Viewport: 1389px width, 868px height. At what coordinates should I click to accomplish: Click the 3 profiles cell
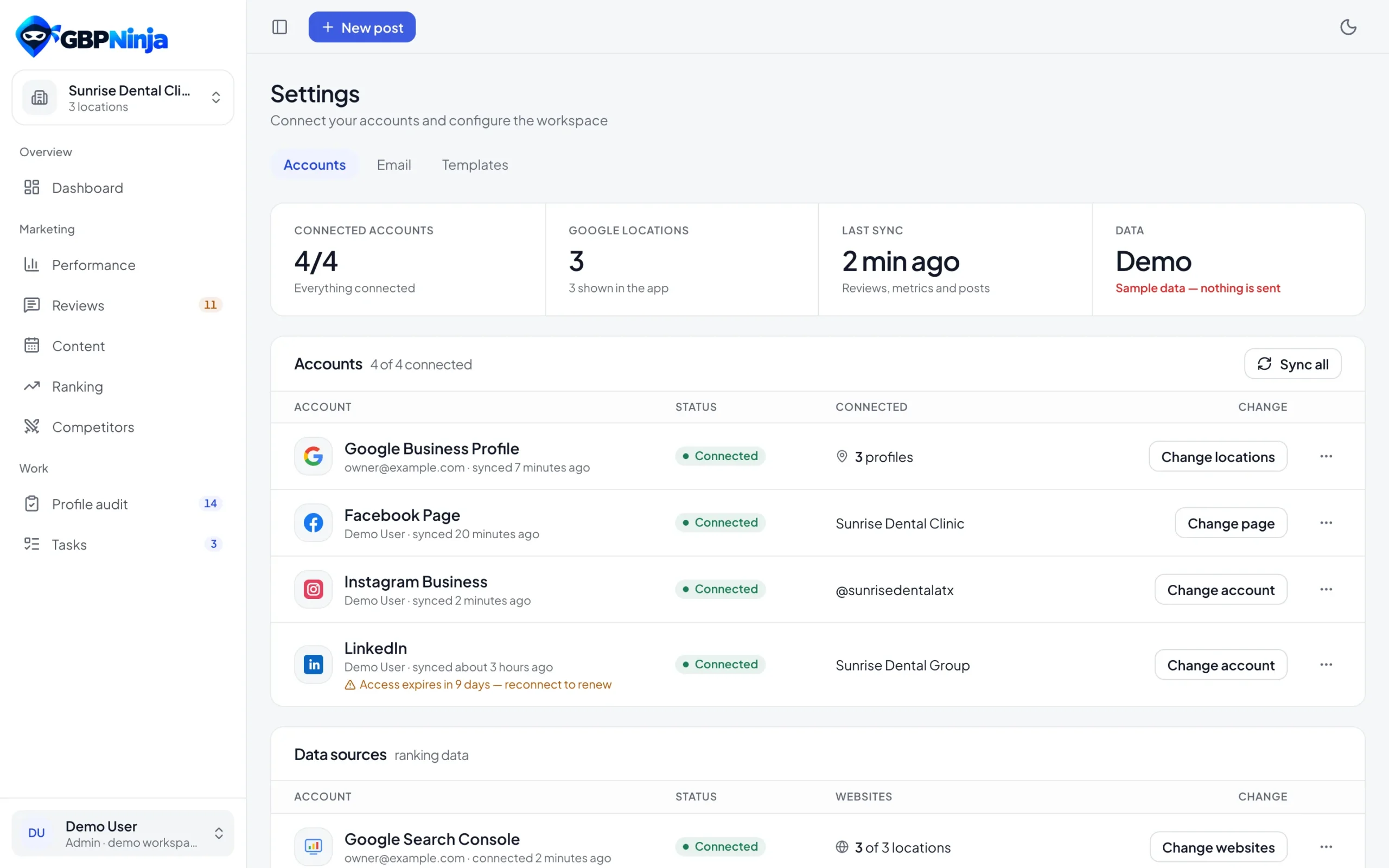[874, 457]
